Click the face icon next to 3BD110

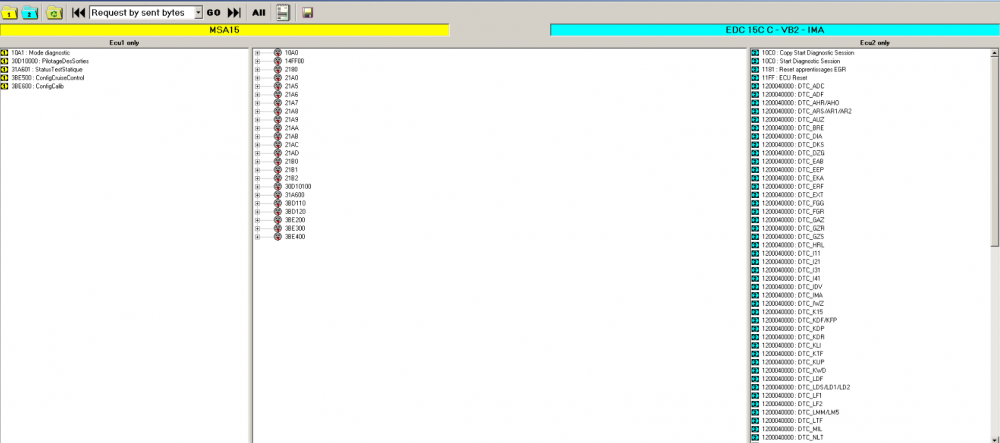(x=277, y=203)
